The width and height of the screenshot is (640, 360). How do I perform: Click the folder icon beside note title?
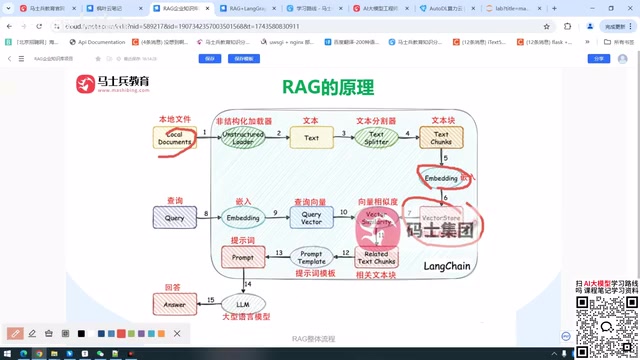click(109, 59)
